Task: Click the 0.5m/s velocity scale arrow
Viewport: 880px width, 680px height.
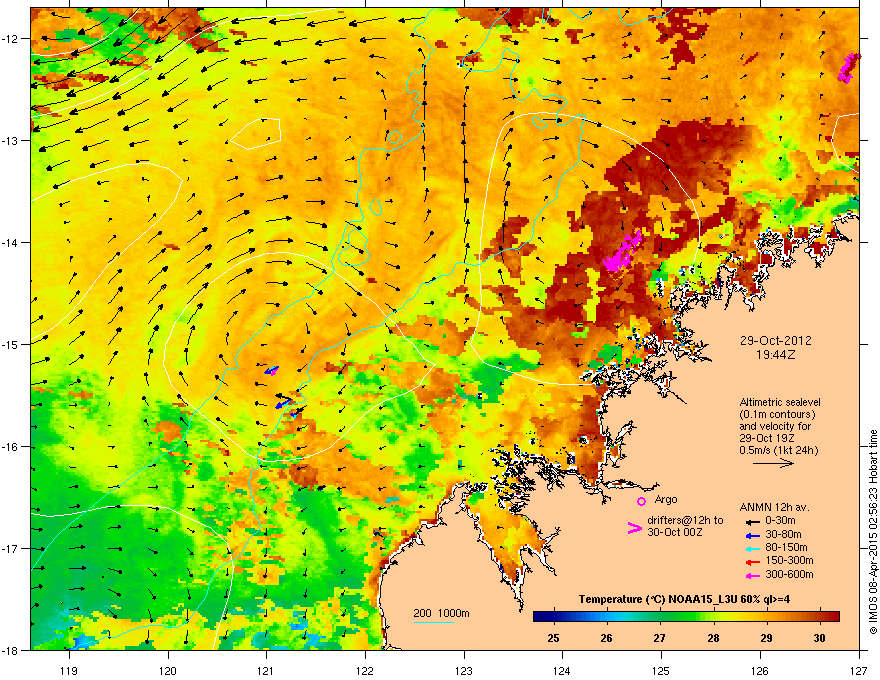Action: tap(773, 463)
